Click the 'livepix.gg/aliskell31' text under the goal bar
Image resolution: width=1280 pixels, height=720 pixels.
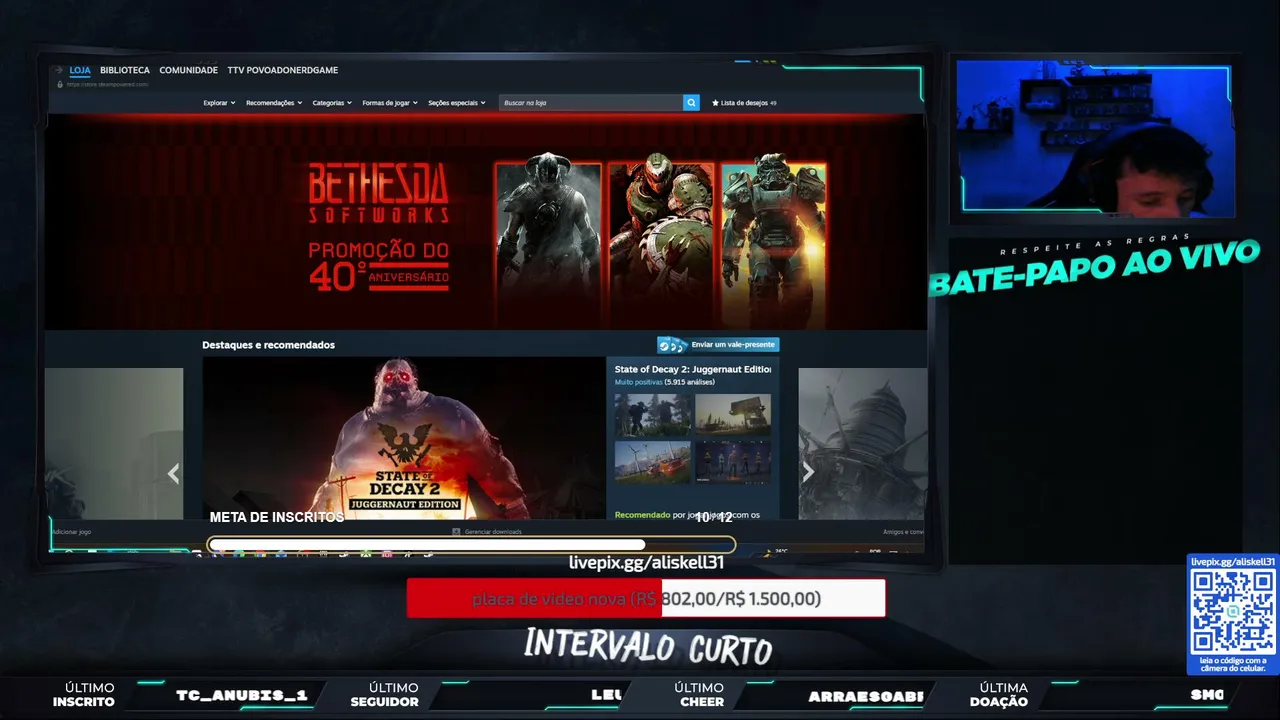[646, 563]
